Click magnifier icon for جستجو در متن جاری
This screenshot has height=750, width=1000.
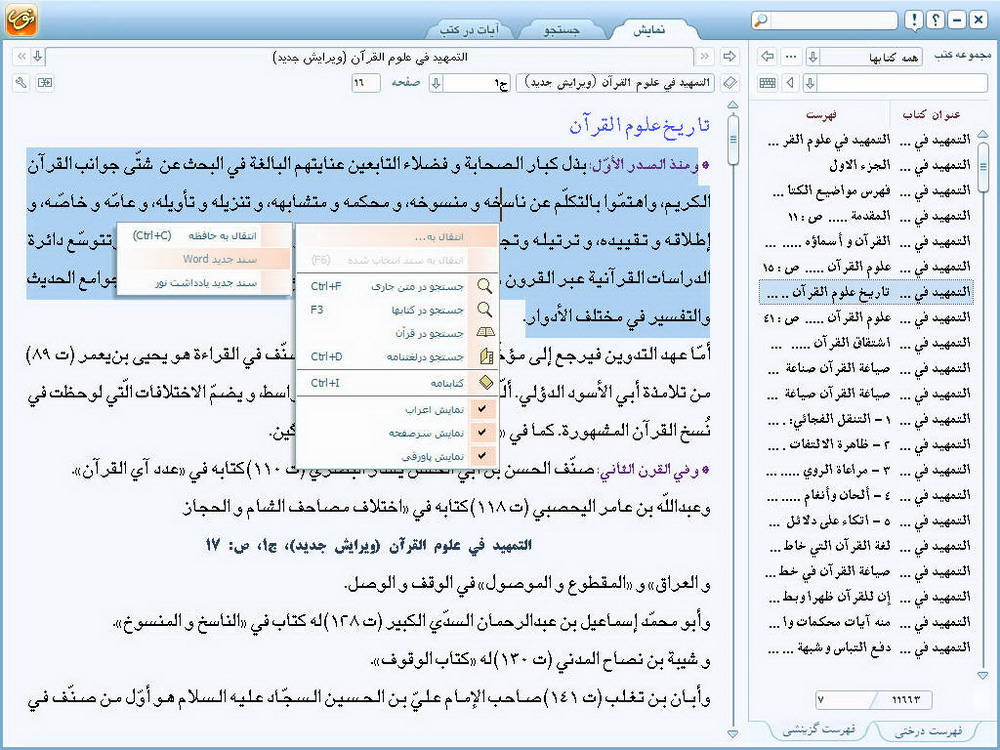485,286
